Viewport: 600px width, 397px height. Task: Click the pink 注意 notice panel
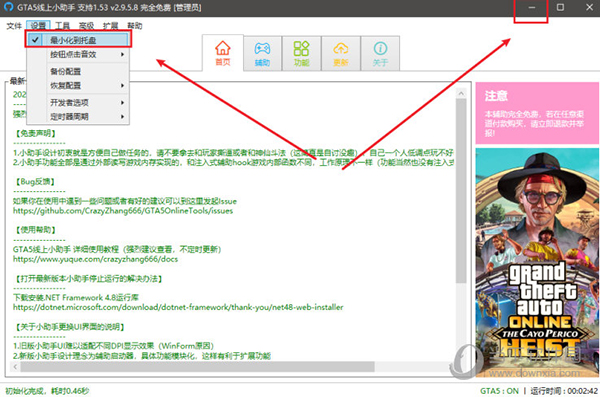537,113
